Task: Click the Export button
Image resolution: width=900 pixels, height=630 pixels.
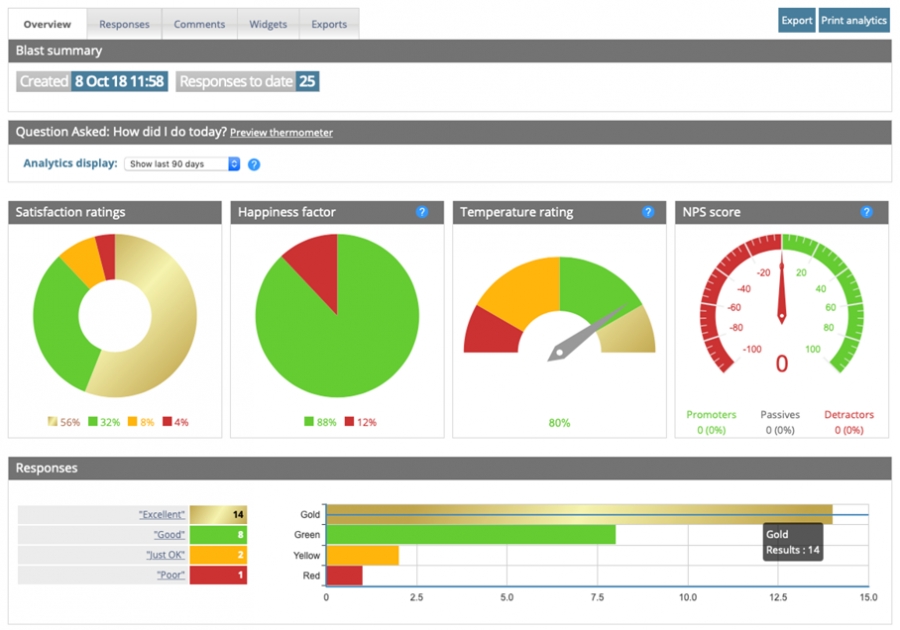Action: (x=797, y=20)
